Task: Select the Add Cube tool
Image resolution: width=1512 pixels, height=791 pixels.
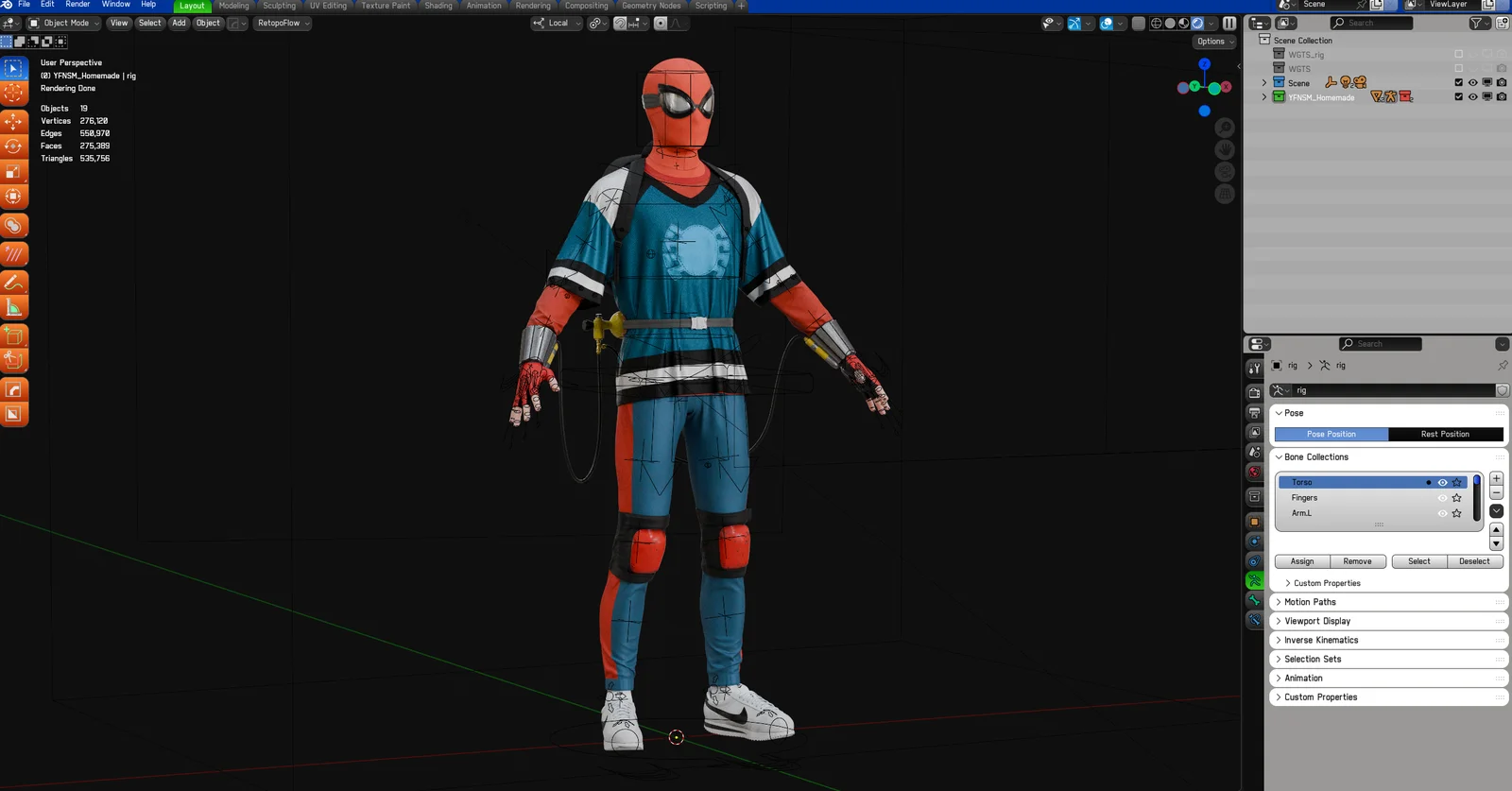Action: [x=13, y=335]
